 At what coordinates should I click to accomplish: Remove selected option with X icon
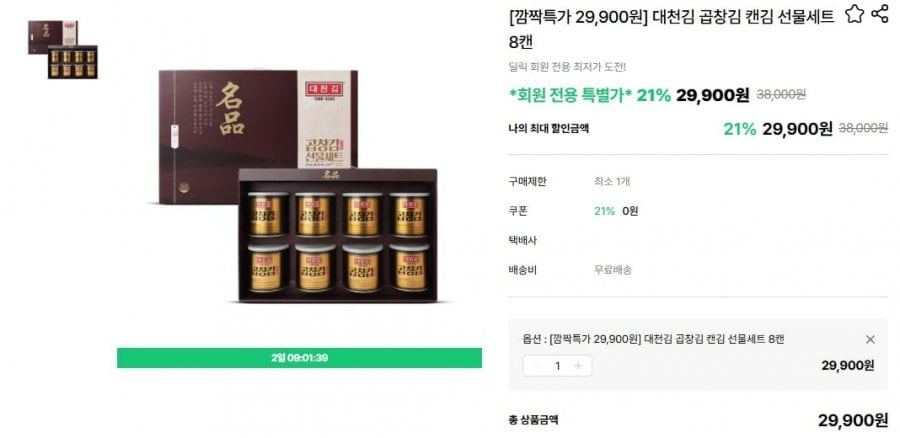pos(870,339)
